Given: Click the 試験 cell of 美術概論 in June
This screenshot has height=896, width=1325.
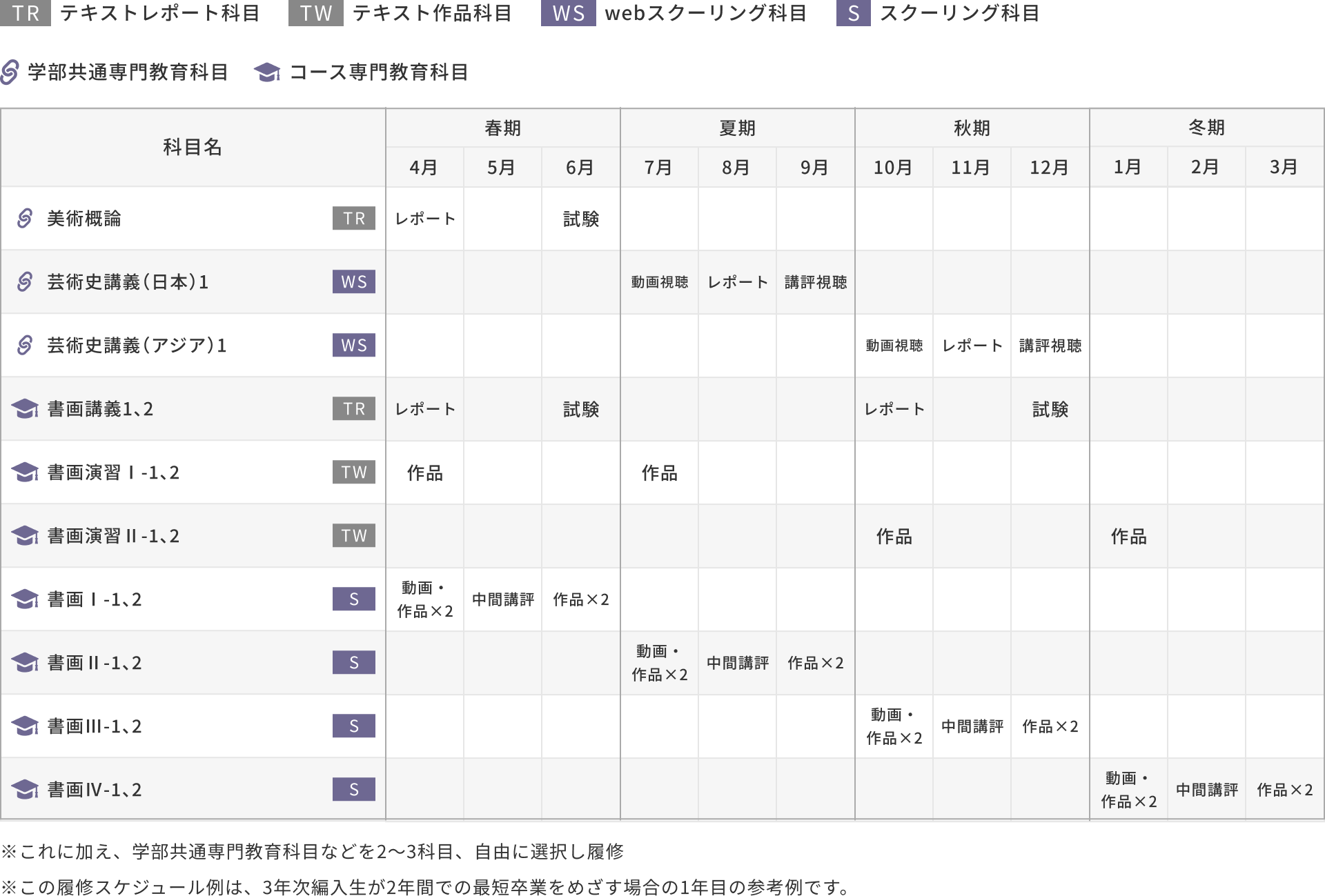Looking at the screenshot, I should click(580, 219).
